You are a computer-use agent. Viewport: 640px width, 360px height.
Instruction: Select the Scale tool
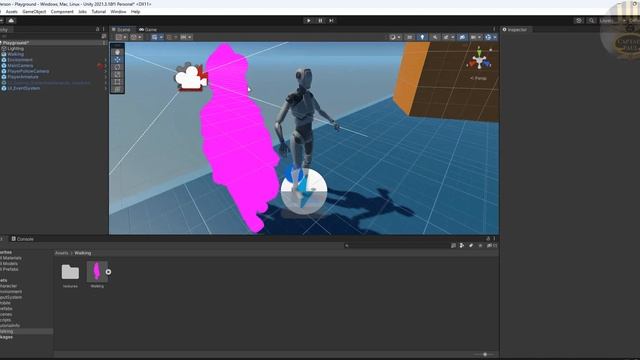point(118,74)
